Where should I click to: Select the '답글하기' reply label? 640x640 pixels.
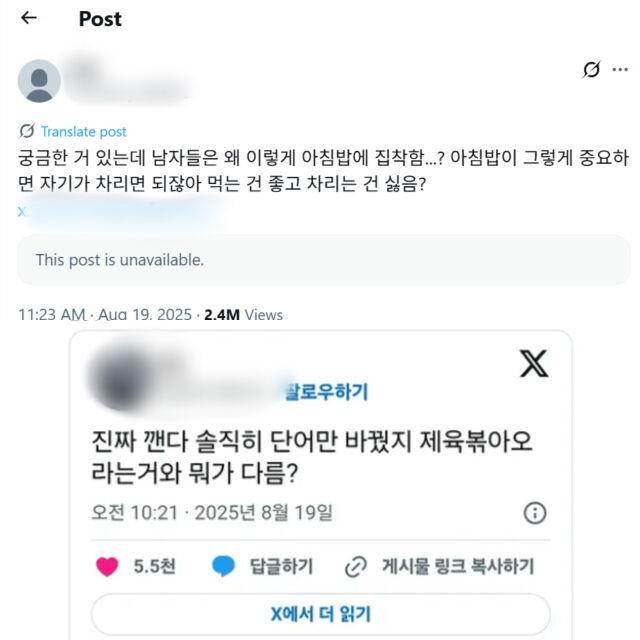tap(281, 567)
